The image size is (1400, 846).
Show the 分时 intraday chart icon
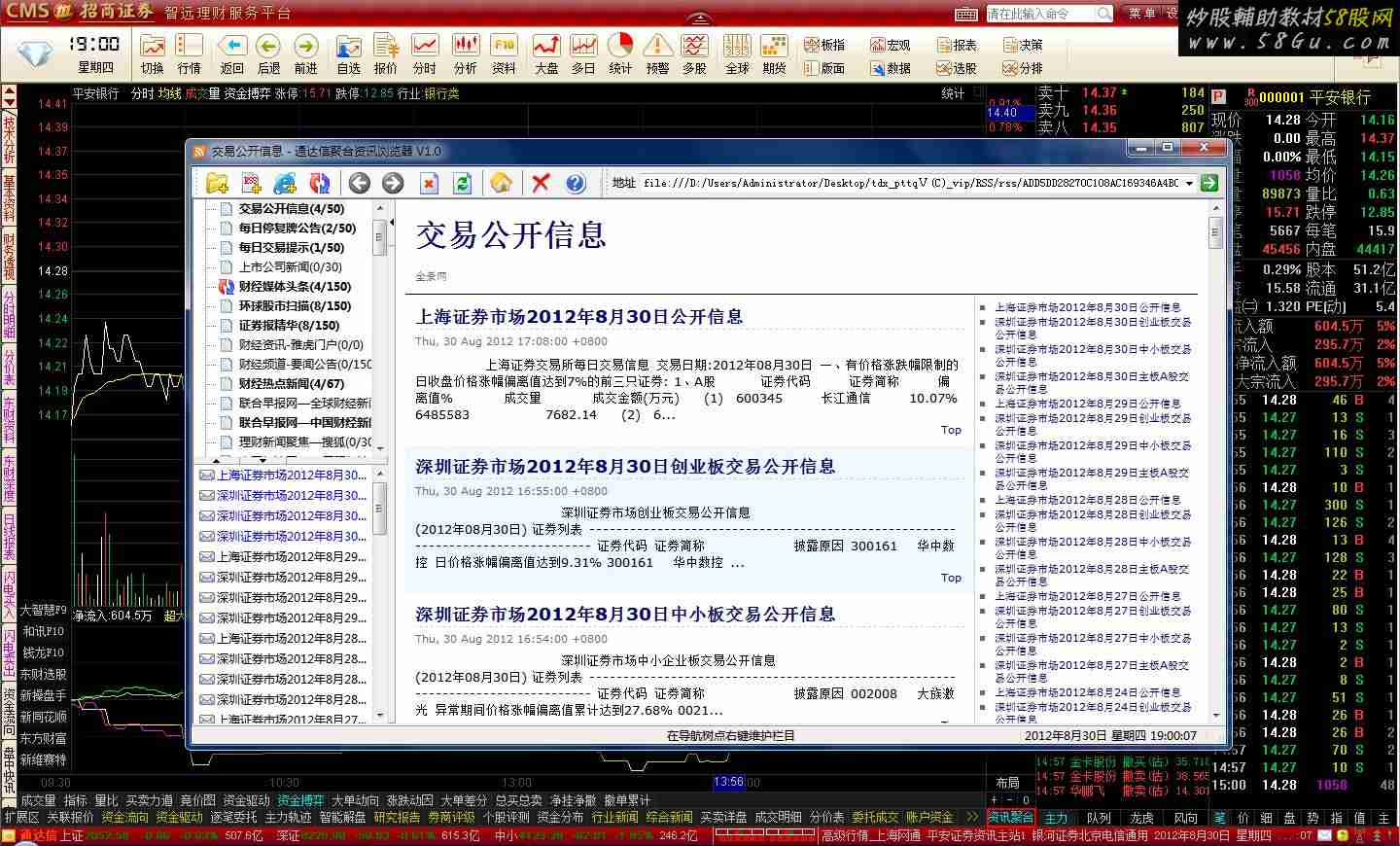(x=424, y=54)
